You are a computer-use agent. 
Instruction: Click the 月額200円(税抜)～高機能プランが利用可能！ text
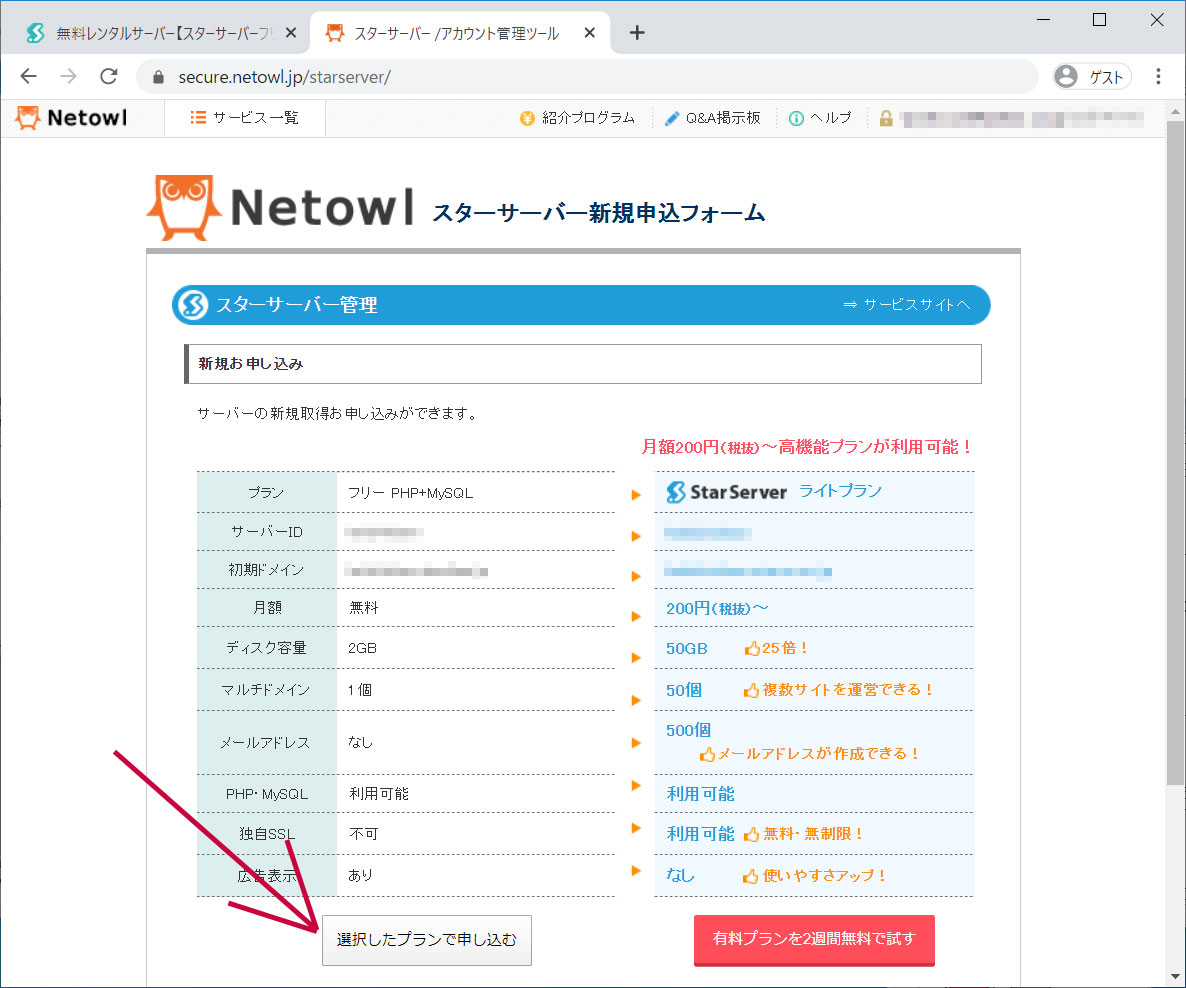click(807, 447)
